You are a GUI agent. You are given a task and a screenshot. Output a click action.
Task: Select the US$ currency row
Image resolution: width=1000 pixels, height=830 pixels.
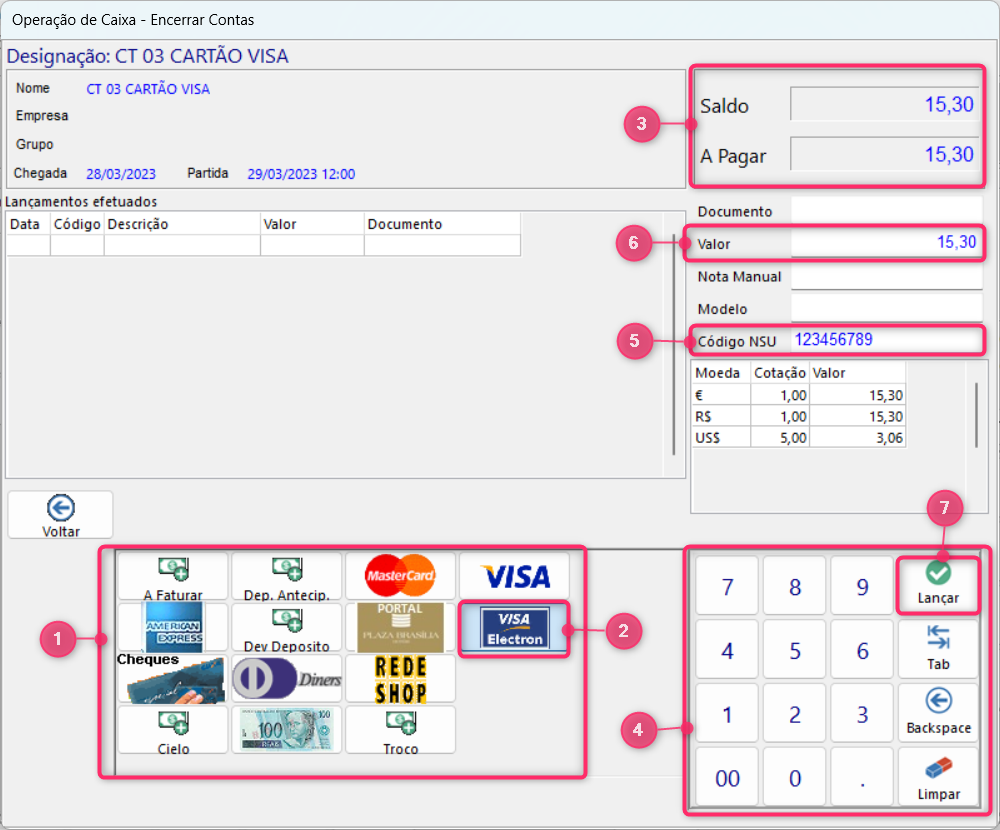coord(798,437)
